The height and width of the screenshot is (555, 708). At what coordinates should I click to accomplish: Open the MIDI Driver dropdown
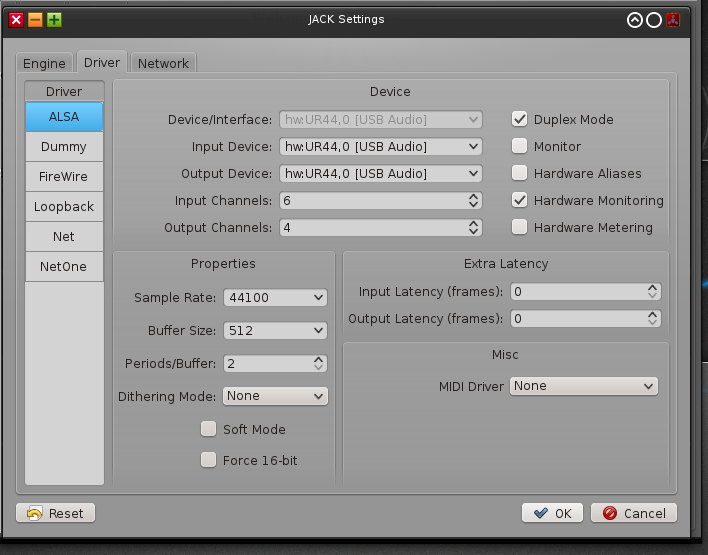pos(583,386)
